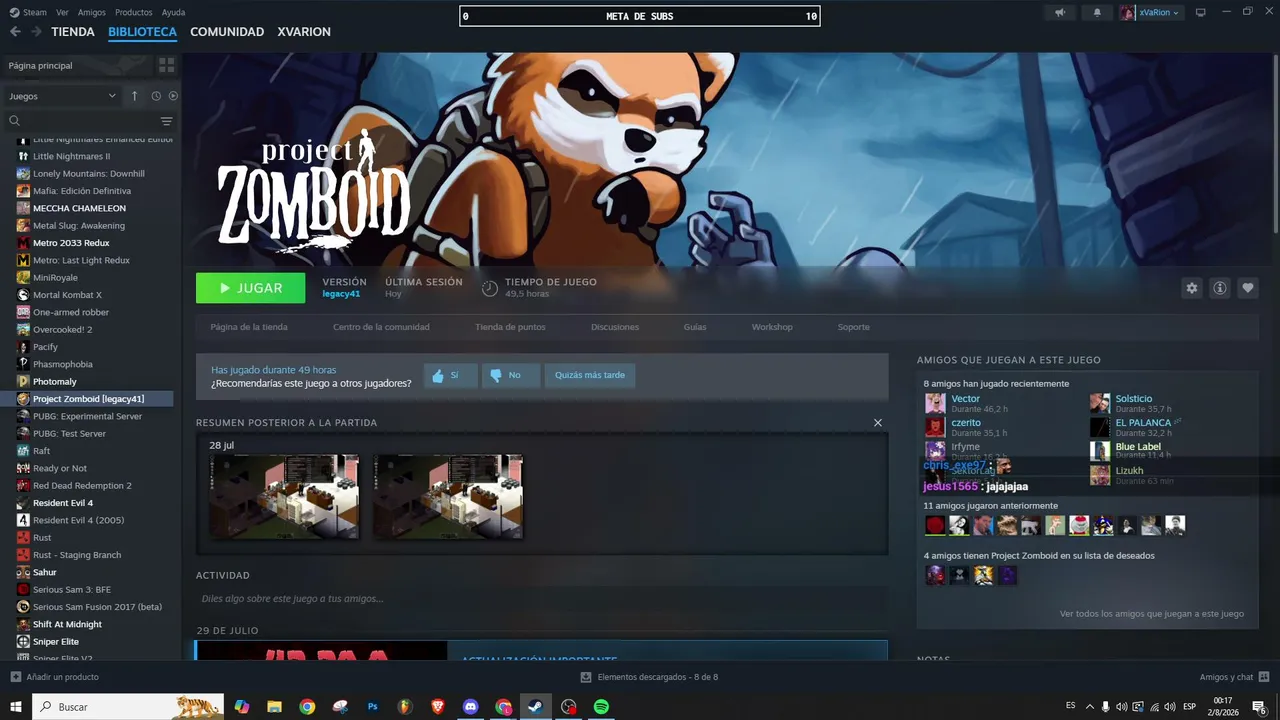Expand the Juegos category dropdown
Viewport: 1280px width, 720px height.
tap(62, 96)
